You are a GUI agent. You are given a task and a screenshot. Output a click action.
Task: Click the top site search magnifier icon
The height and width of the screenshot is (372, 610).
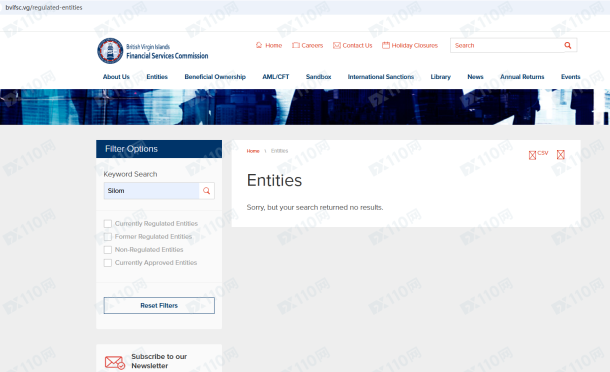[x=568, y=45]
